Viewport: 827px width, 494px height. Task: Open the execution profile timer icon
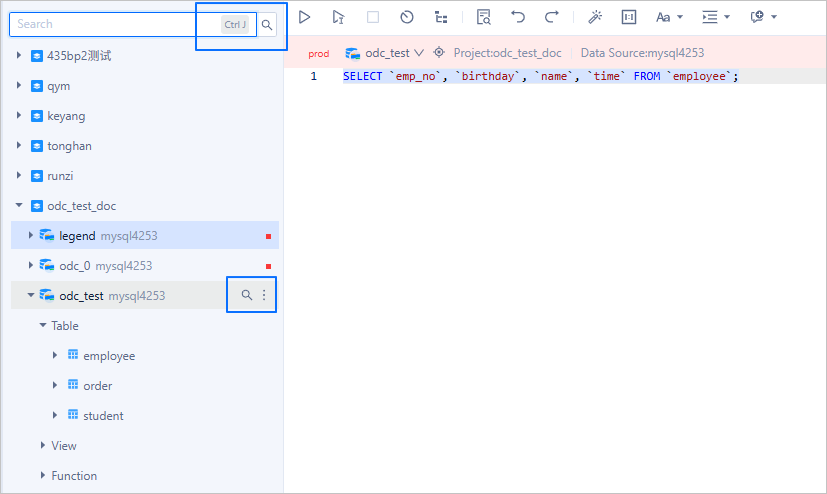(407, 17)
